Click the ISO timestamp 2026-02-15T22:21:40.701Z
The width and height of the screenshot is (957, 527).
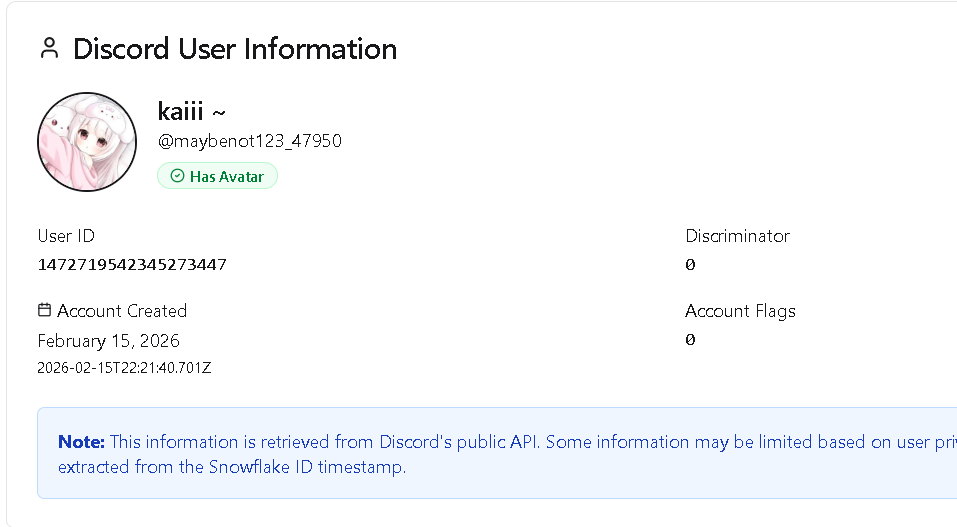(124, 367)
